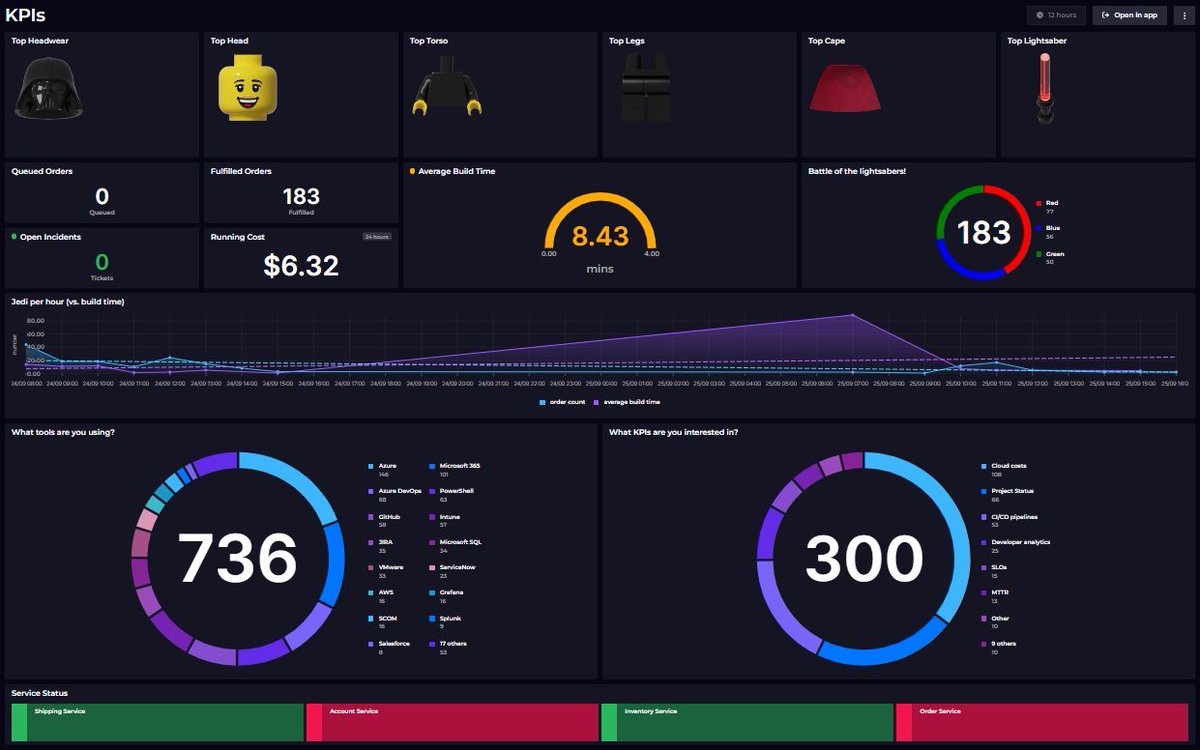
Task: Select the SCOM legend entry
Action: pyautogui.click(x=384, y=622)
